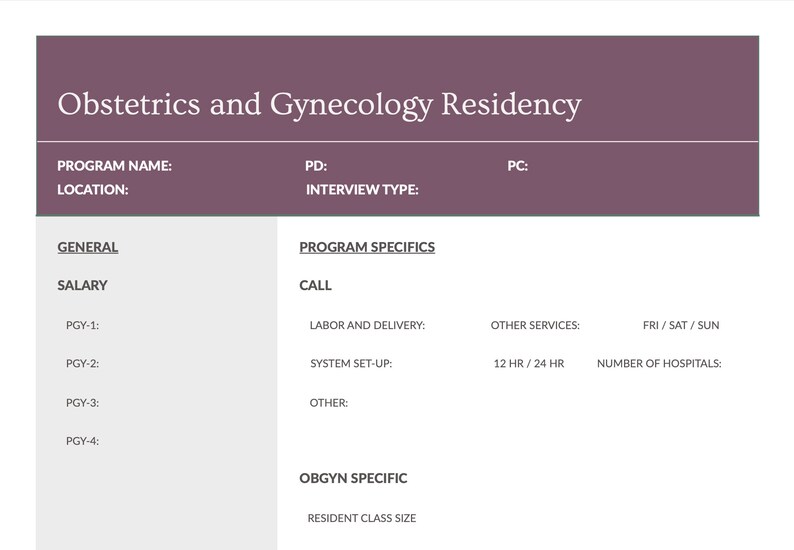Screen dimensions: 794x550
Task: Click the NUMBER OF HOSPITALS: label
Action: click(x=659, y=364)
